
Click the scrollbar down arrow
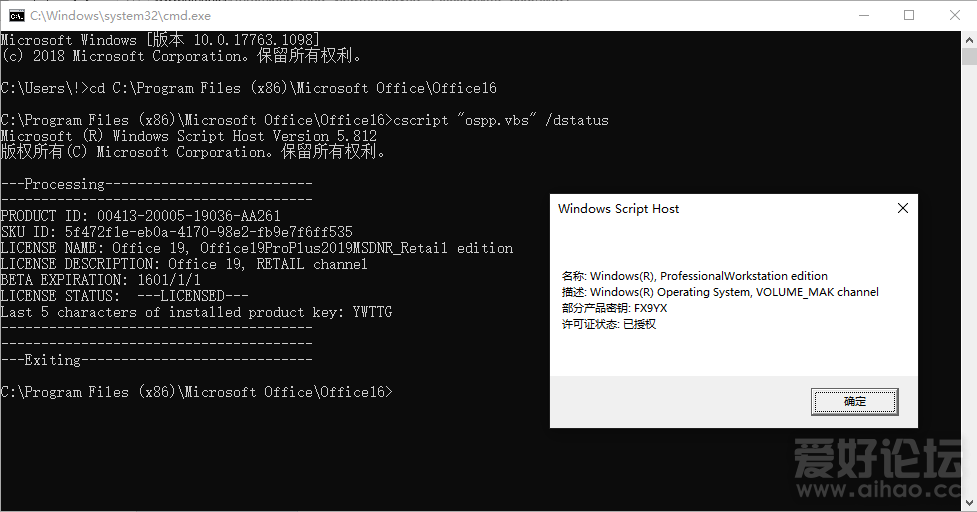click(968, 503)
